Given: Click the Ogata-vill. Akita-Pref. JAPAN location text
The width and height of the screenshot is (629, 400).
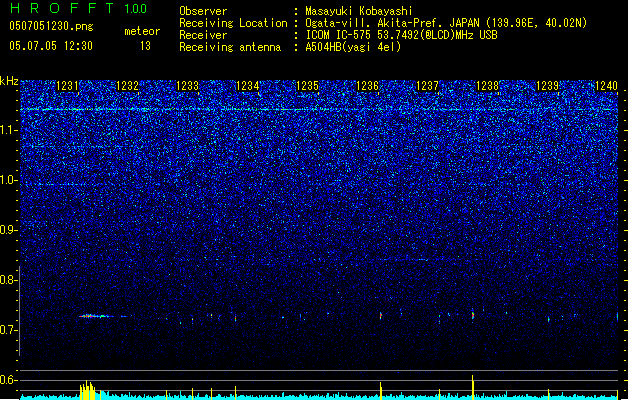Looking at the screenshot, I should pyautogui.click(x=446, y=23).
